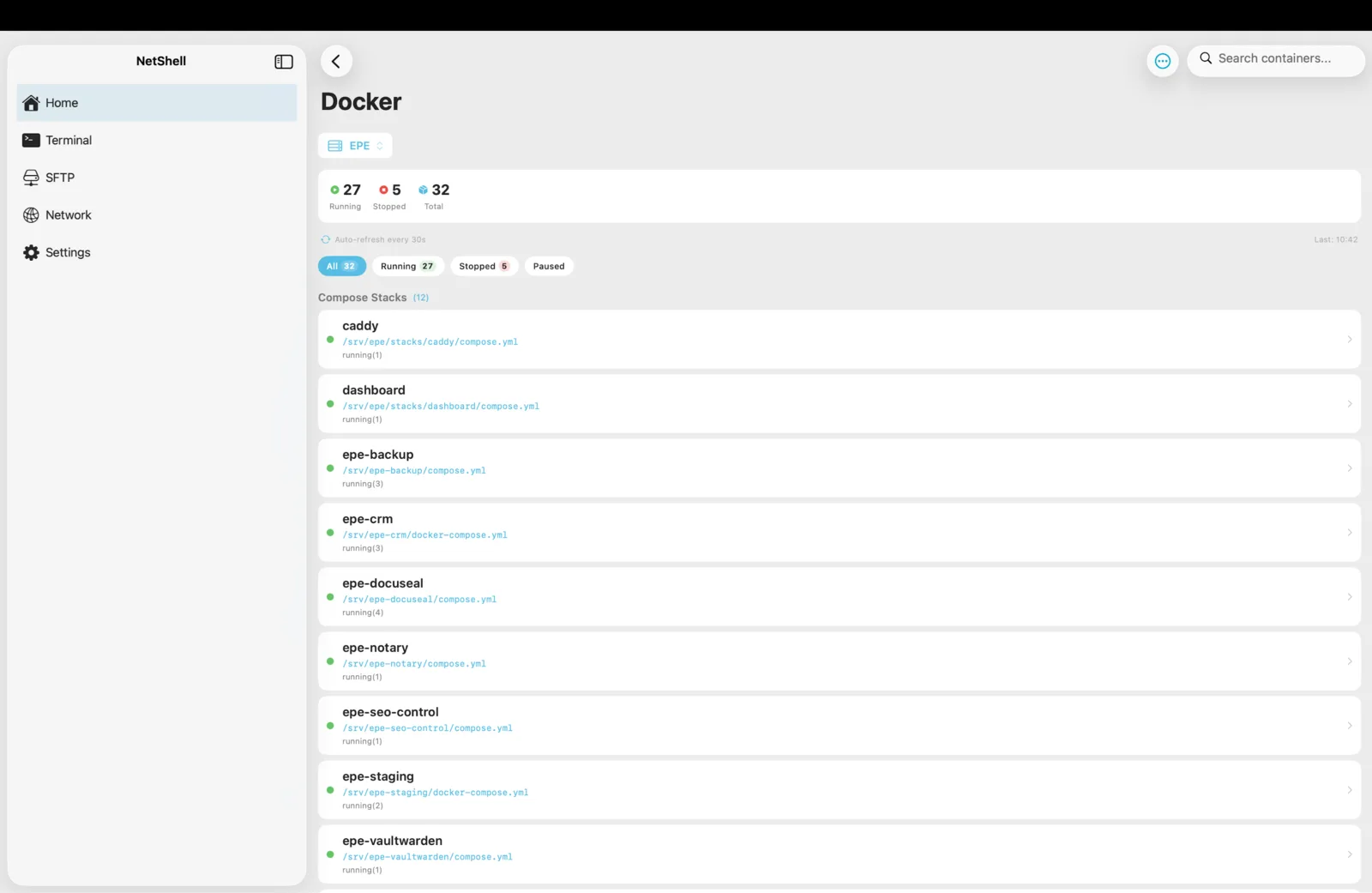Screen dimensions: 1372x893
Task: Expand the epe-staging stack chevron
Action: 1349,790
